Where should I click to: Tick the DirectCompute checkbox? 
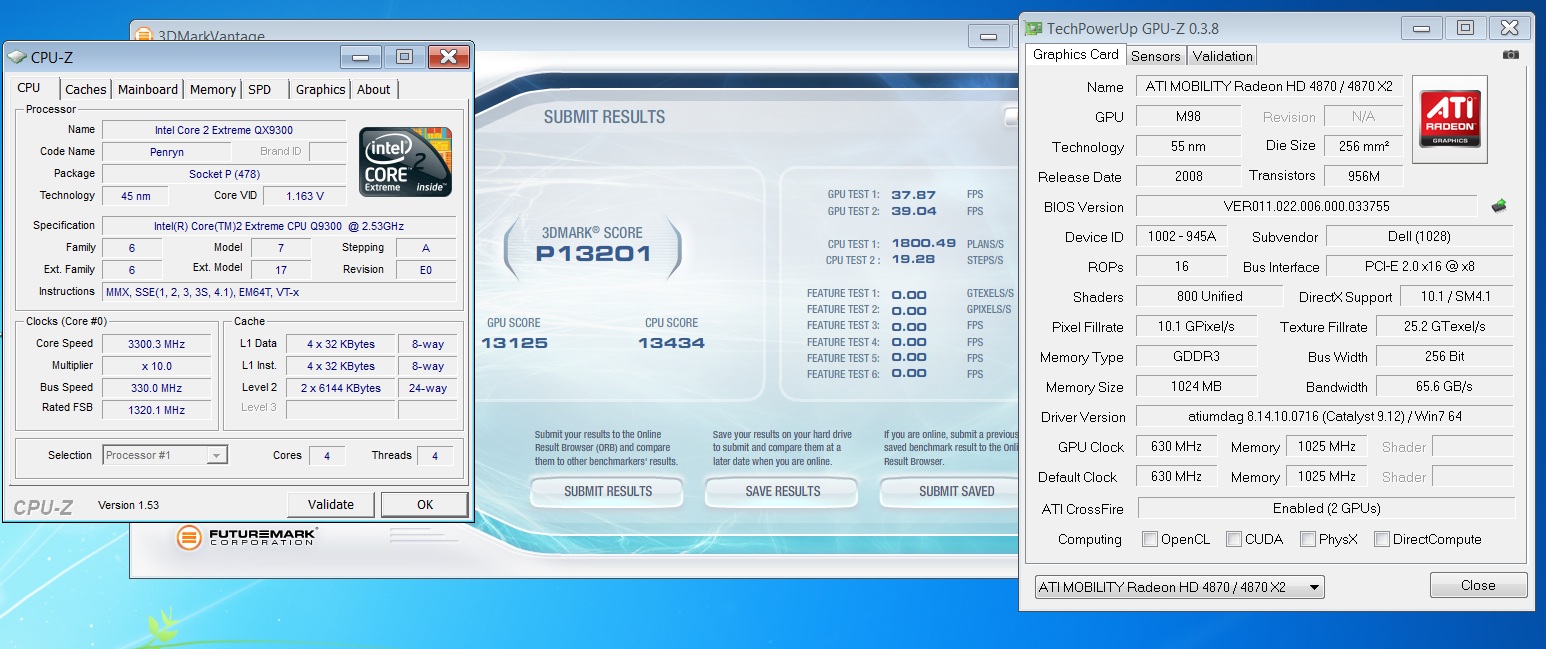(x=1382, y=539)
